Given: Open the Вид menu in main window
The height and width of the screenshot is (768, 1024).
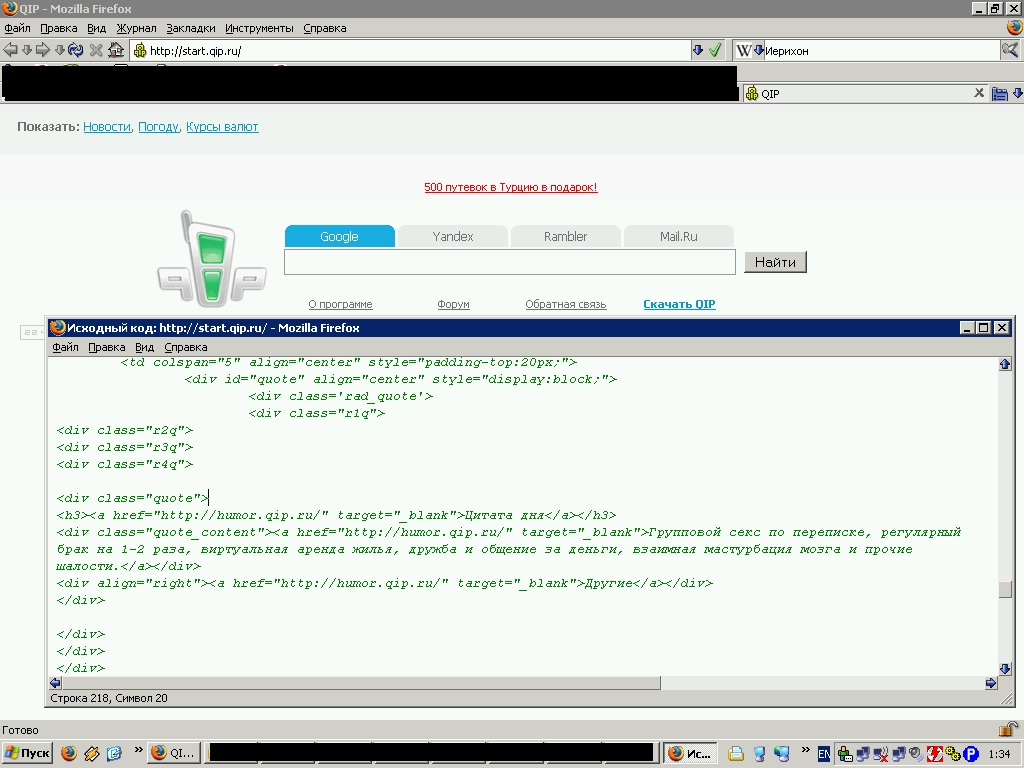Looking at the screenshot, I should click(x=96, y=28).
